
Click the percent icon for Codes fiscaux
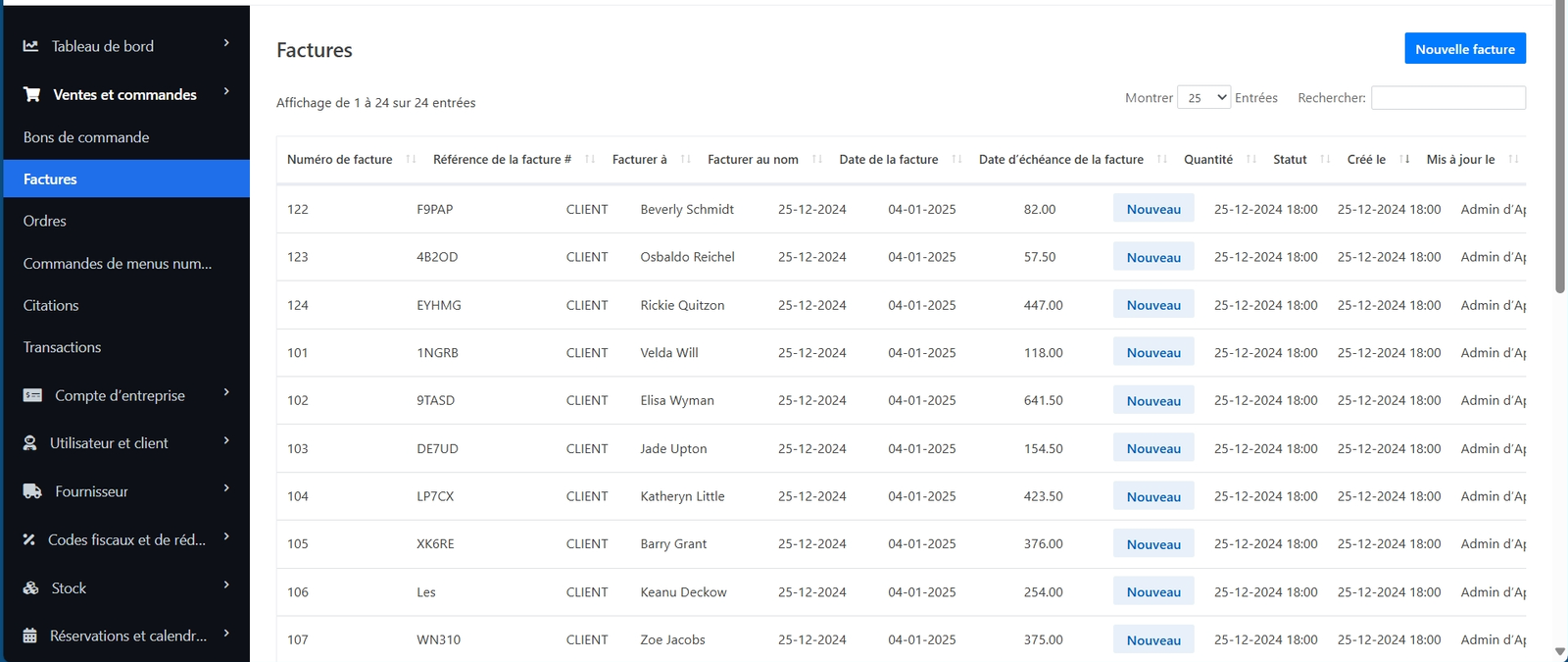(x=29, y=539)
